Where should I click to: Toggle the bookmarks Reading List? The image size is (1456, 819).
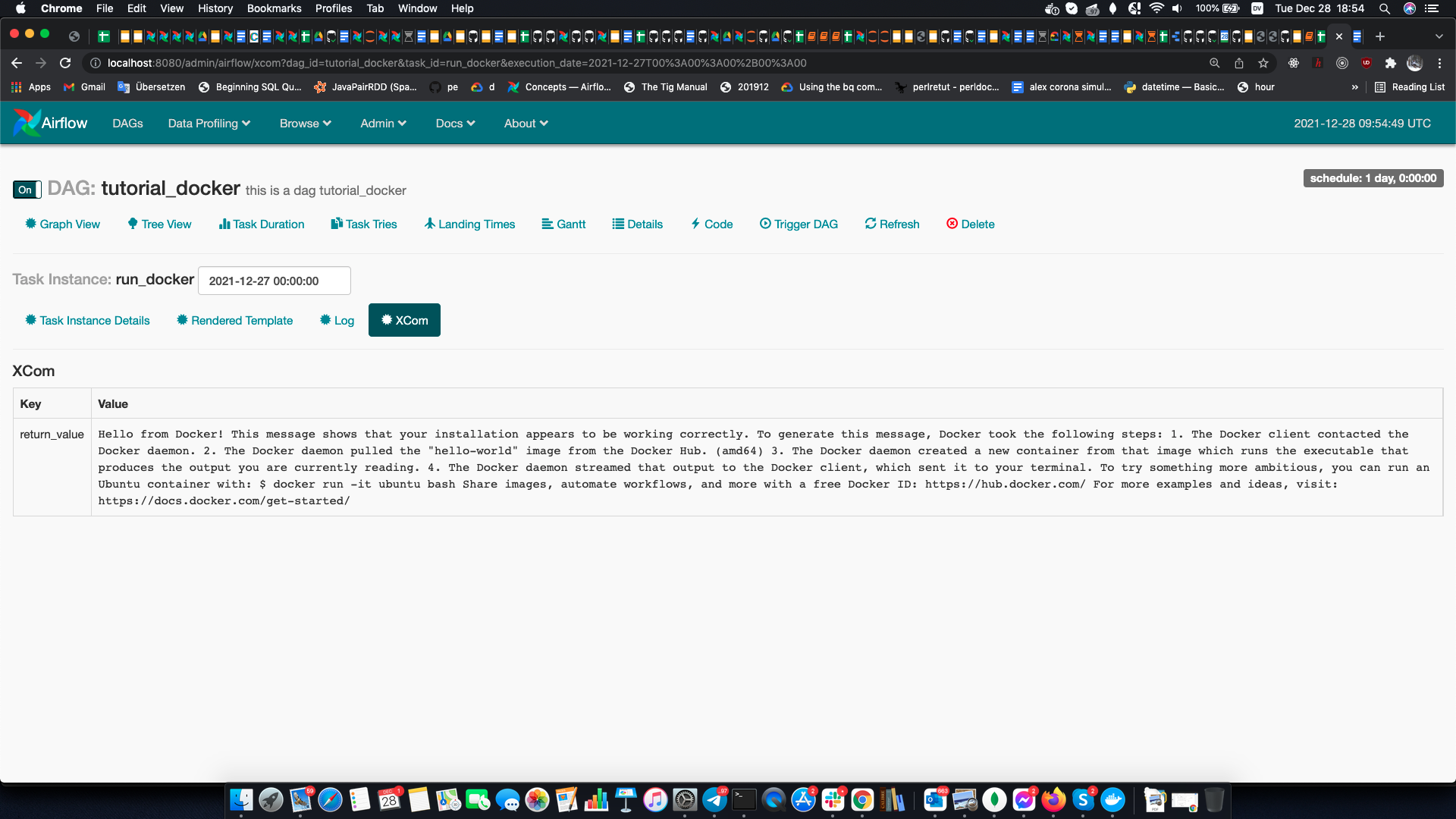coord(1410,86)
